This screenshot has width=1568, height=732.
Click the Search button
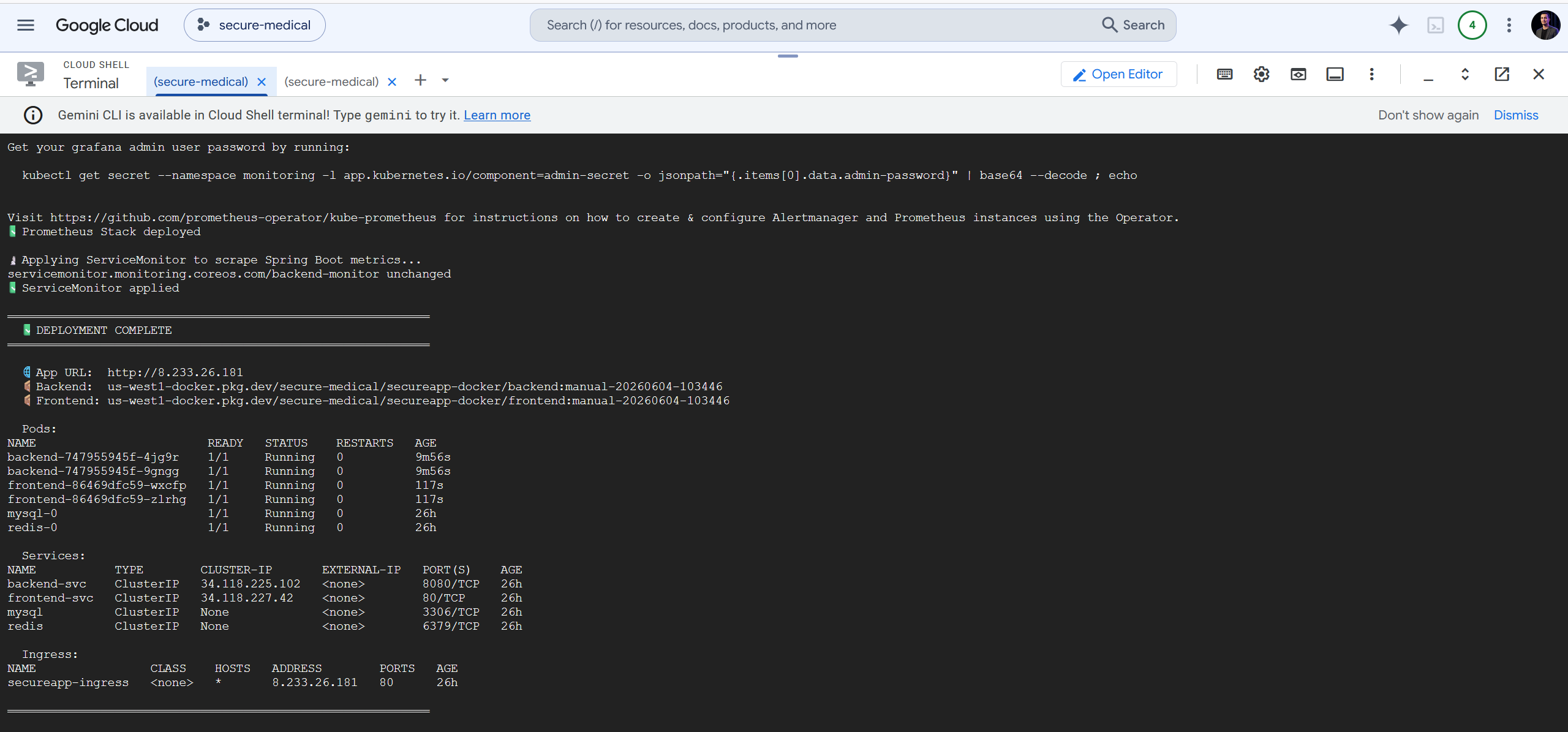[1134, 25]
